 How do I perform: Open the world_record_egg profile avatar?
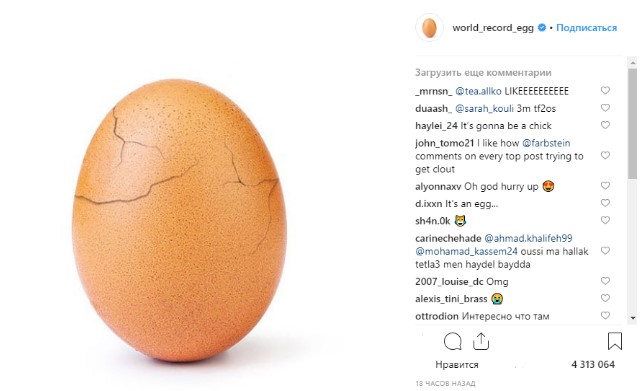429,28
